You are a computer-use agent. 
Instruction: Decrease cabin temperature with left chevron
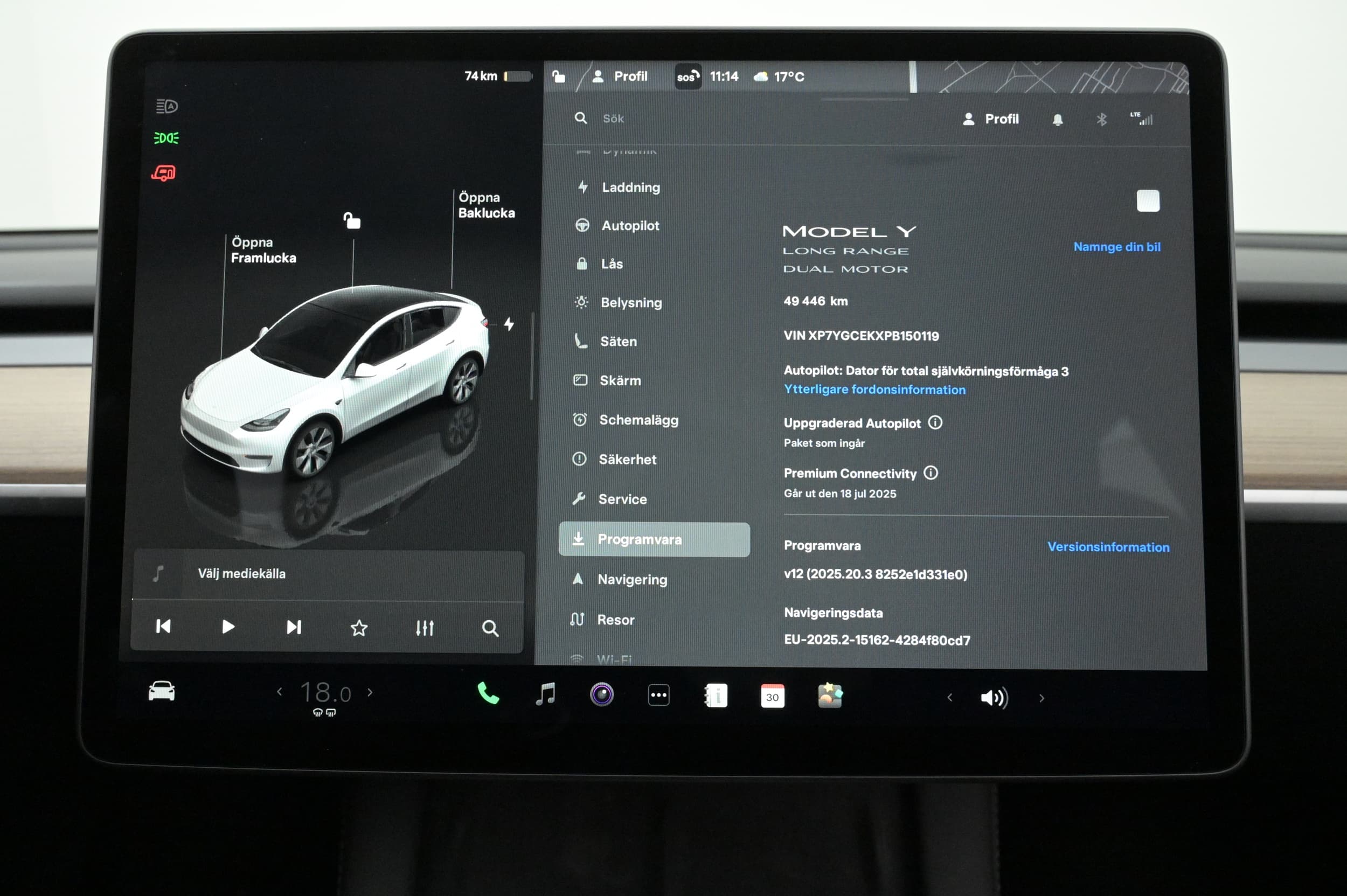(x=280, y=691)
